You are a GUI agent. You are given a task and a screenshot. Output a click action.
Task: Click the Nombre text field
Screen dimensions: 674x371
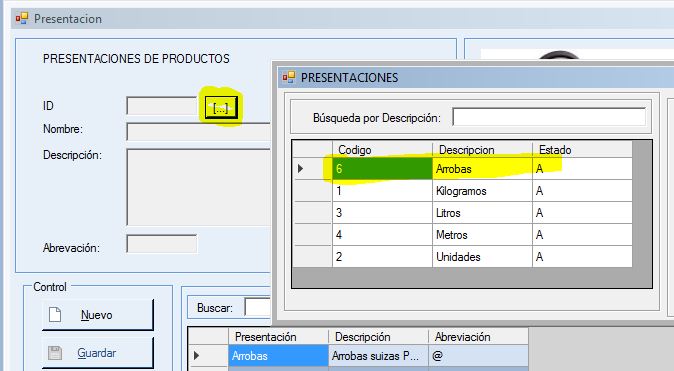point(199,132)
